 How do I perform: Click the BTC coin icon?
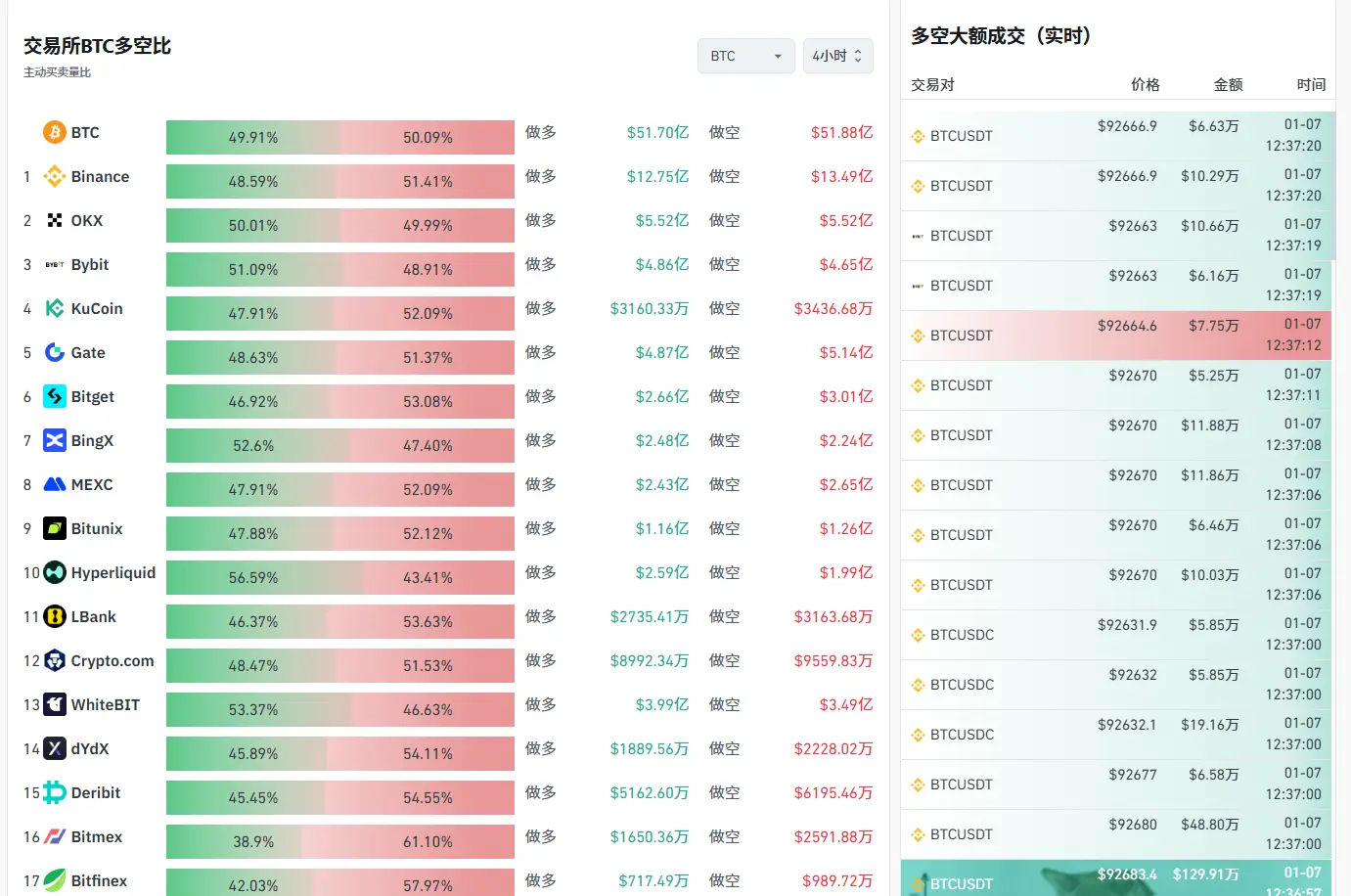(x=55, y=132)
